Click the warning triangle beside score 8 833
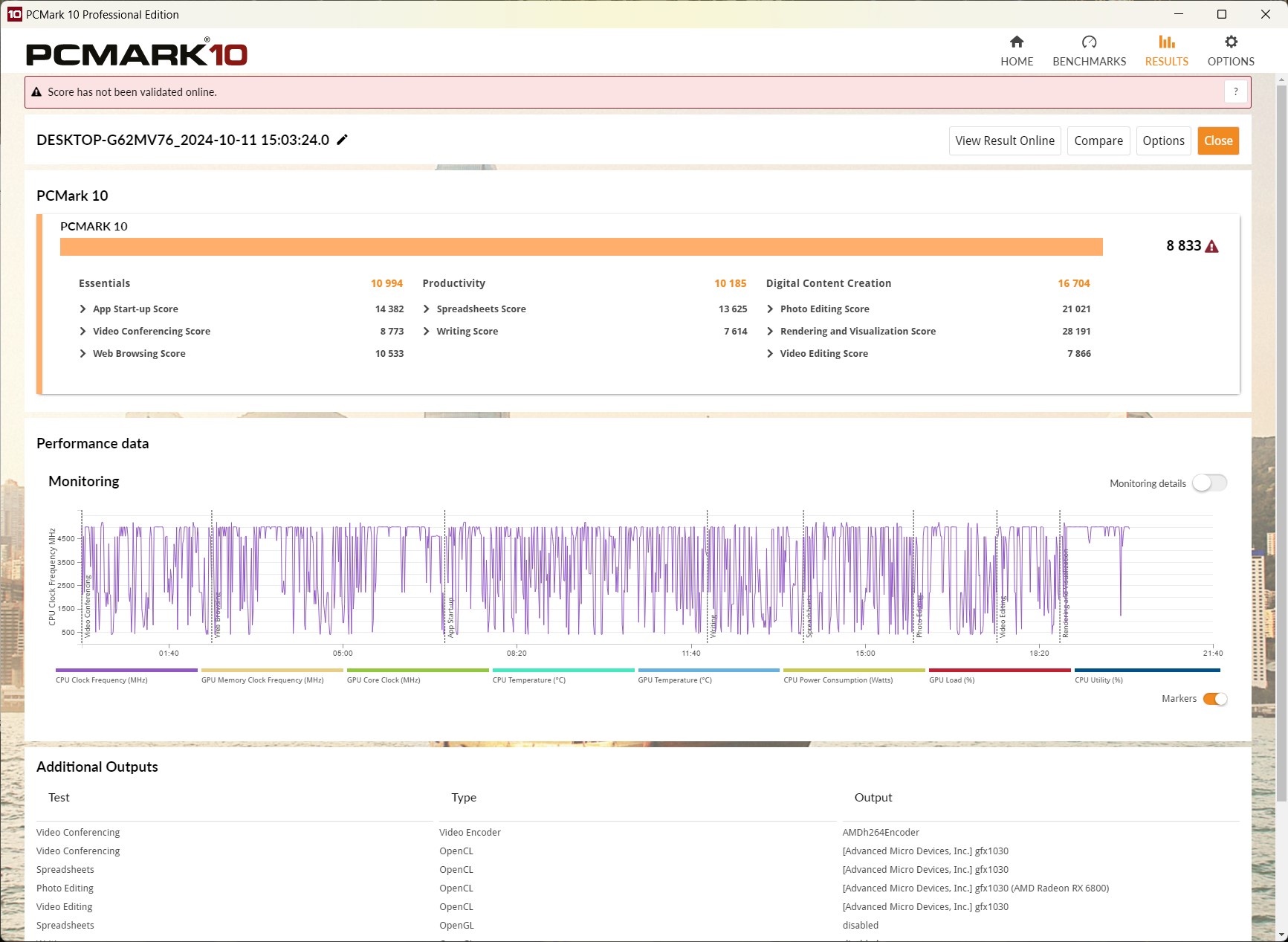Screen dimensions: 1288x942 click(x=1211, y=246)
